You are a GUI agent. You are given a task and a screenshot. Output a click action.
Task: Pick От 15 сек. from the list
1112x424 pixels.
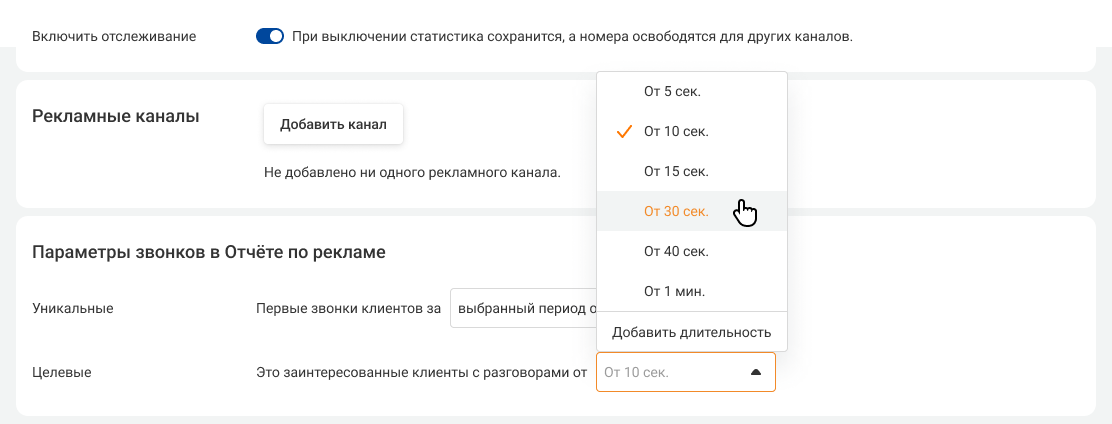pos(676,171)
